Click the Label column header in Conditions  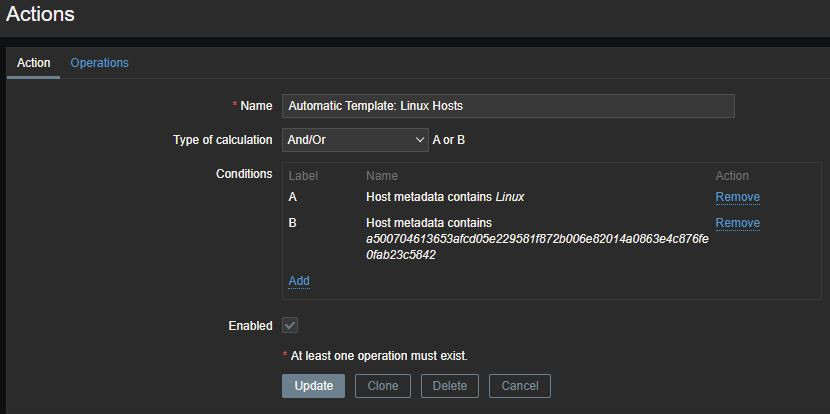pyautogui.click(x=303, y=176)
